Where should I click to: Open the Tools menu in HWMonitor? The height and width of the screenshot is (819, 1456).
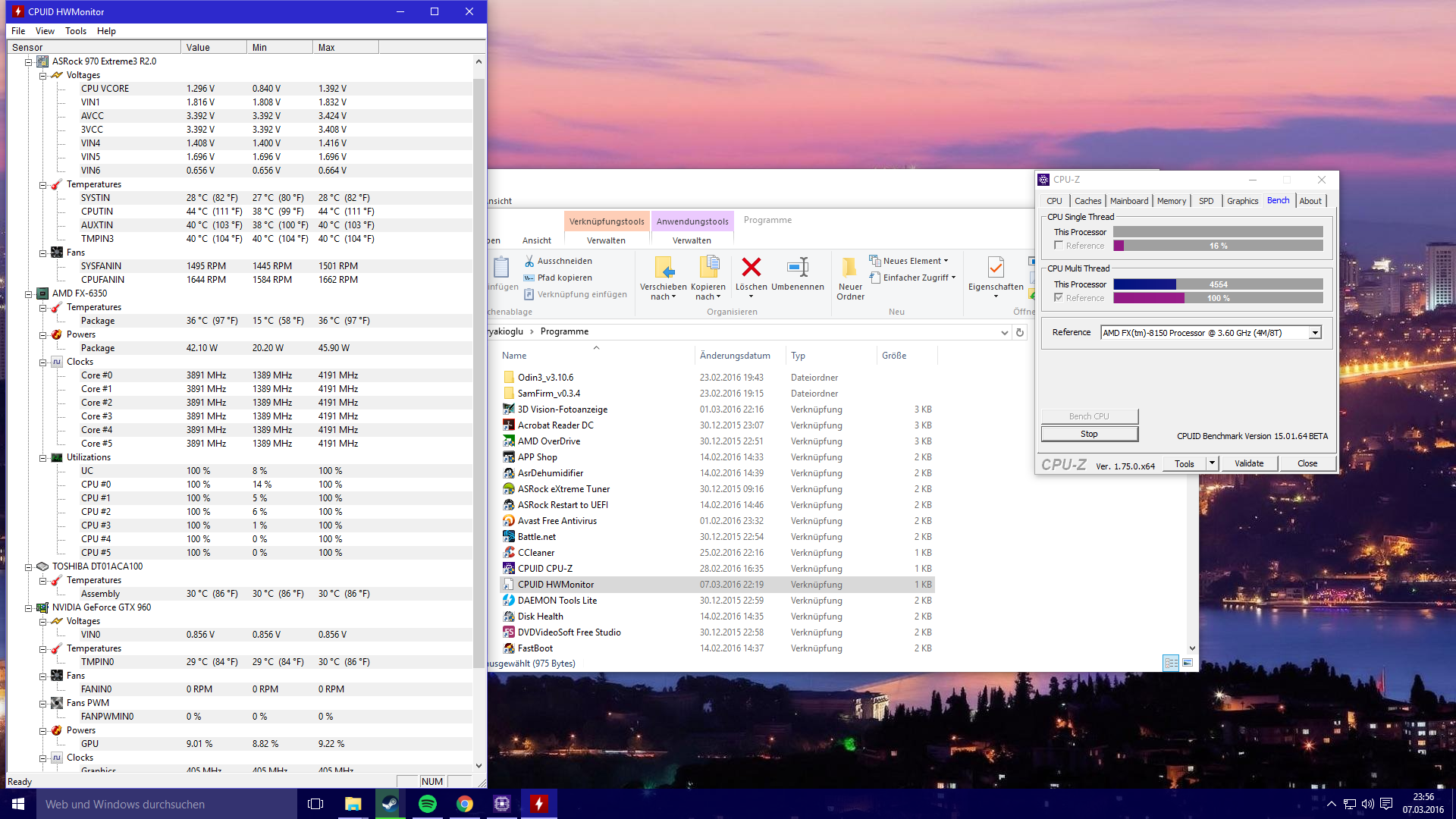(75, 31)
